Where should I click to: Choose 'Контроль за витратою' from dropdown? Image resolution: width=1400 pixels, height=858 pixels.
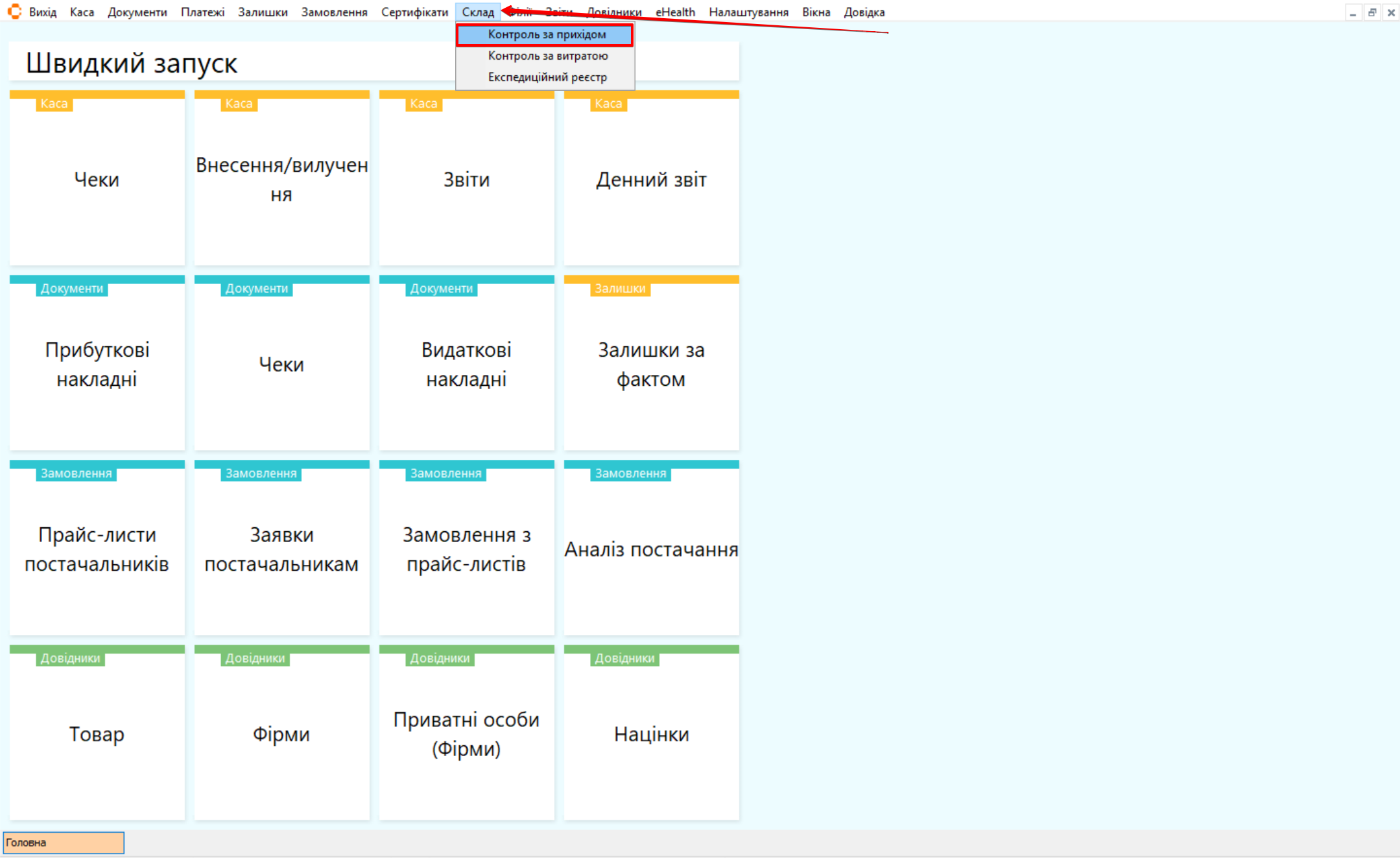pos(547,56)
